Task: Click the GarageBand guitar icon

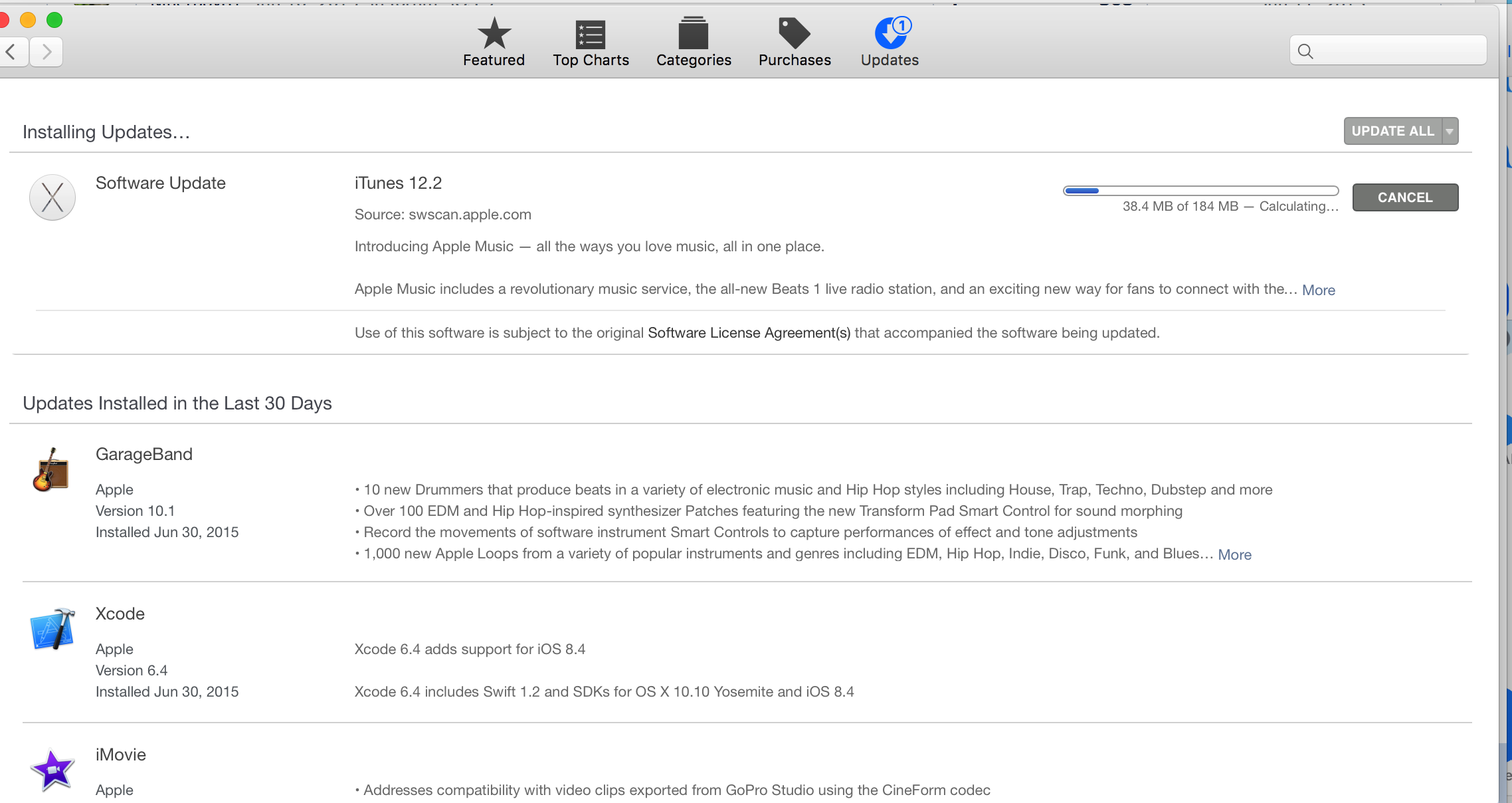Action: tap(50, 469)
